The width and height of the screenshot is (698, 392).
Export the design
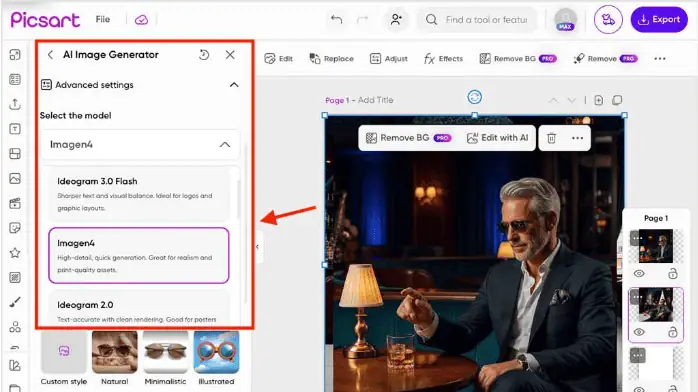[659, 20]
